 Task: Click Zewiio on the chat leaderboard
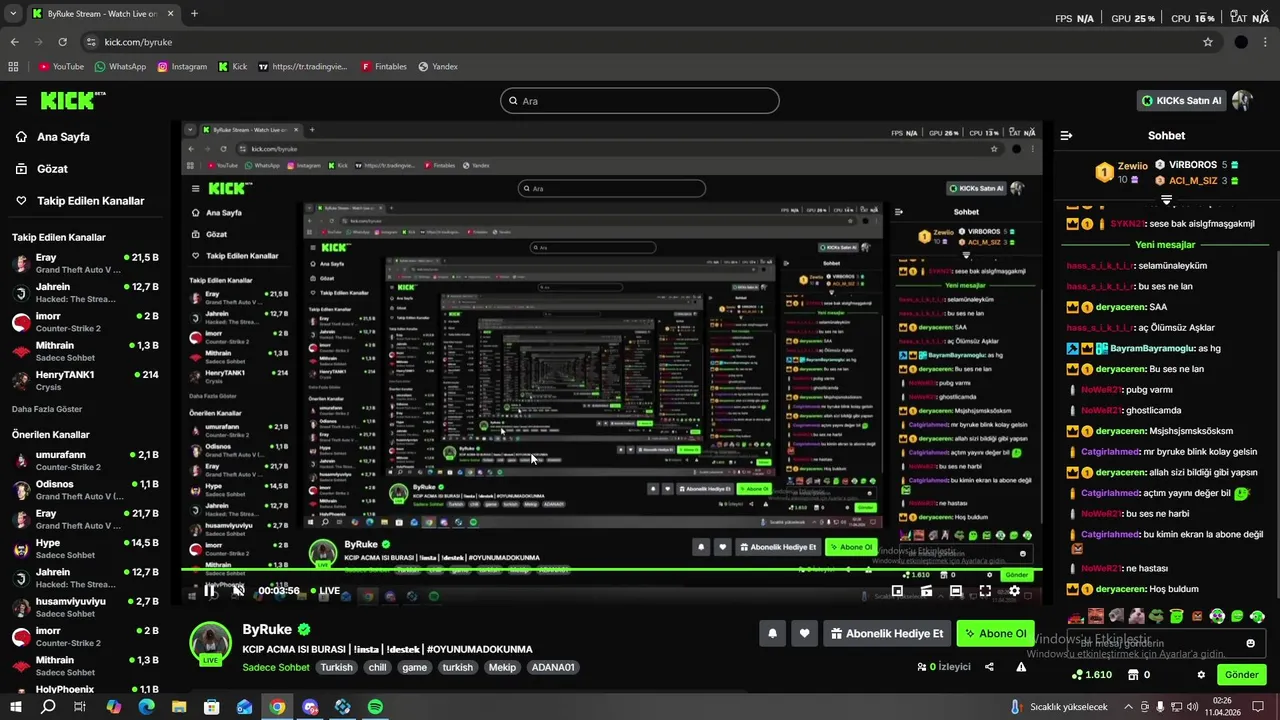point(1132,166)
